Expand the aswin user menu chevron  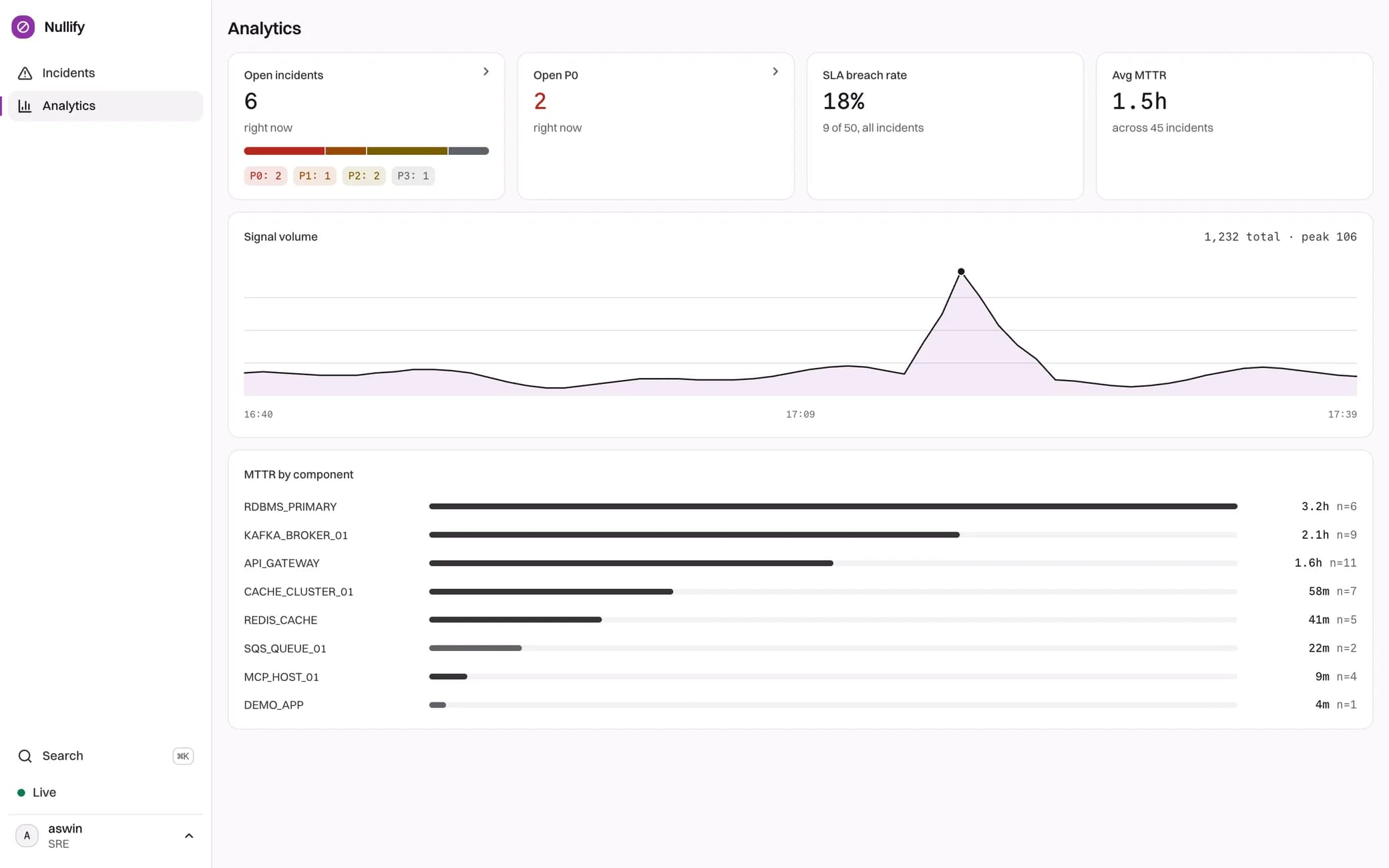(x=189, y=835)
